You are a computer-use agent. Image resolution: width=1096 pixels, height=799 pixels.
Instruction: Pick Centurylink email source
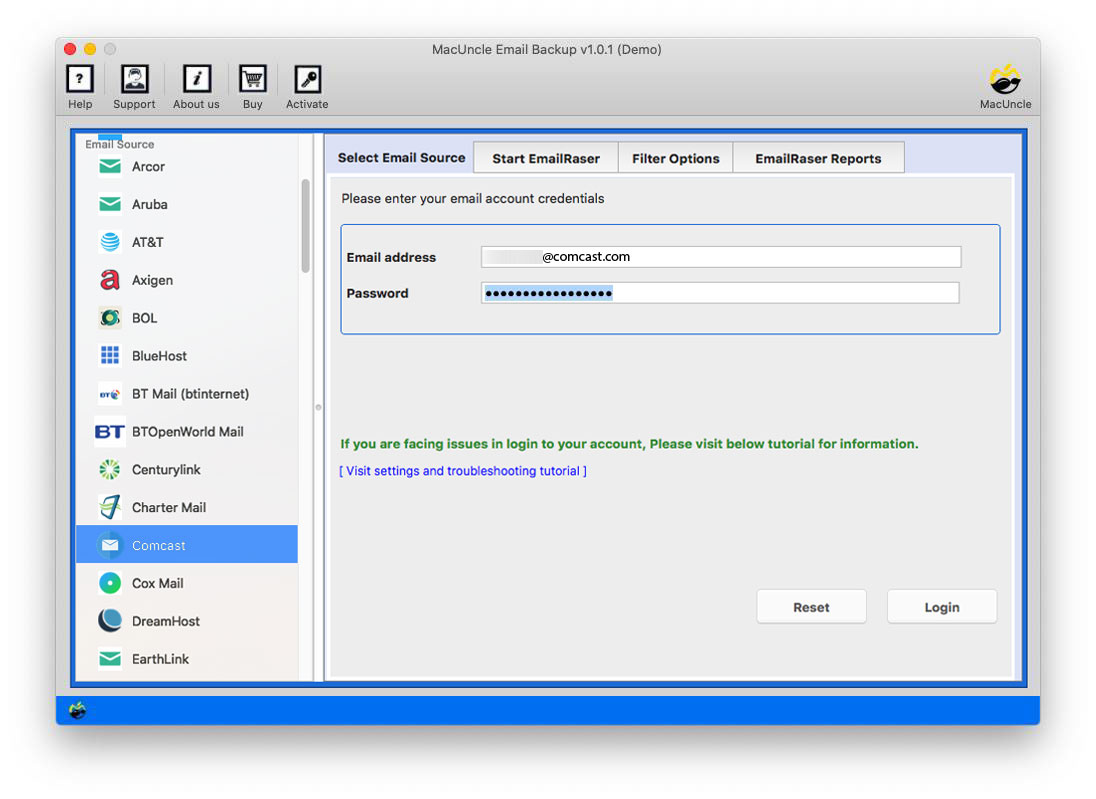point(166,470)
